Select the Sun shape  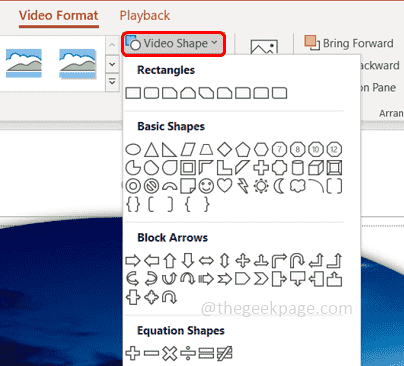(x=261, y=186)
